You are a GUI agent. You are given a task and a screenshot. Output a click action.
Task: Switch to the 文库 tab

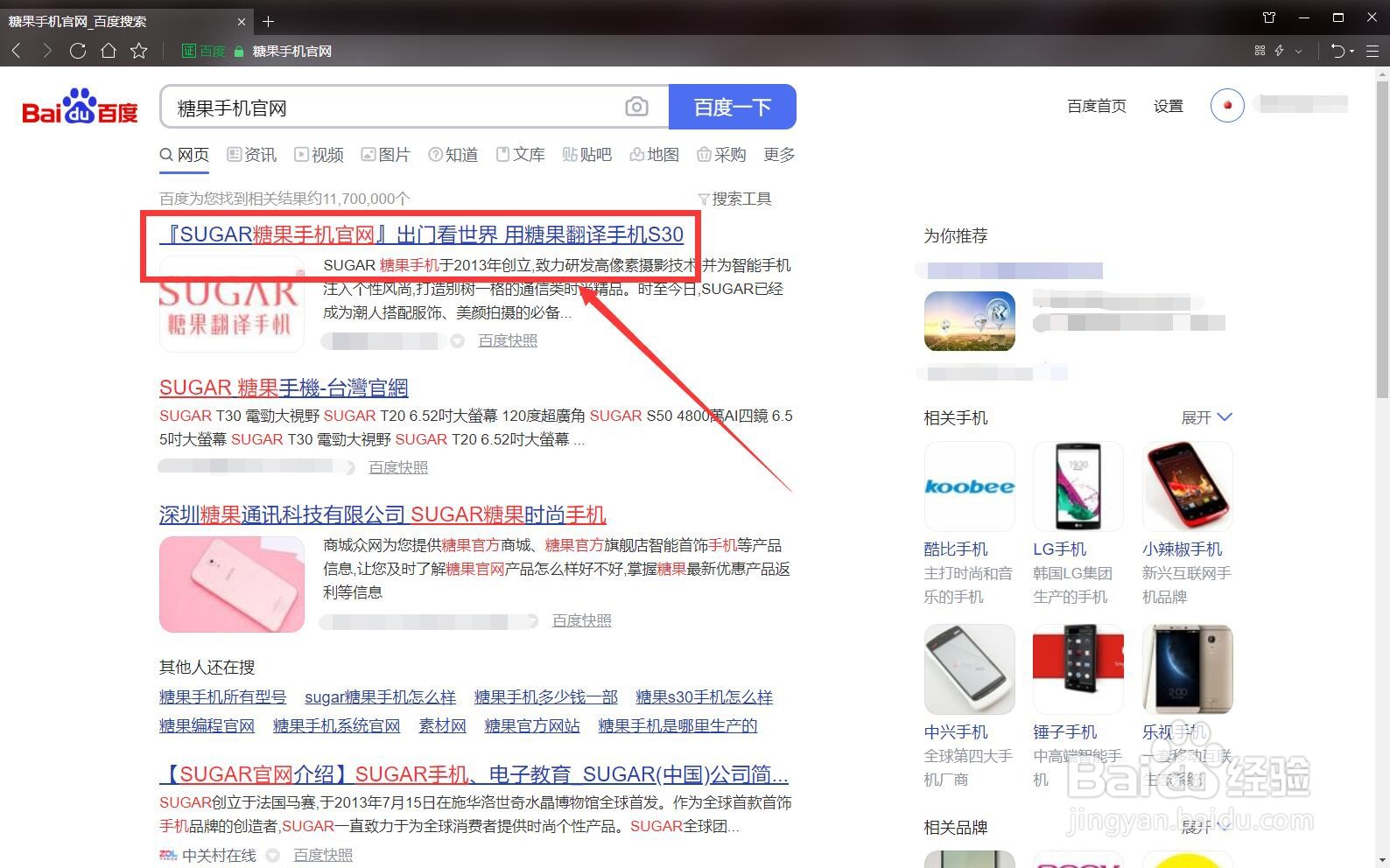coord(521,155)
